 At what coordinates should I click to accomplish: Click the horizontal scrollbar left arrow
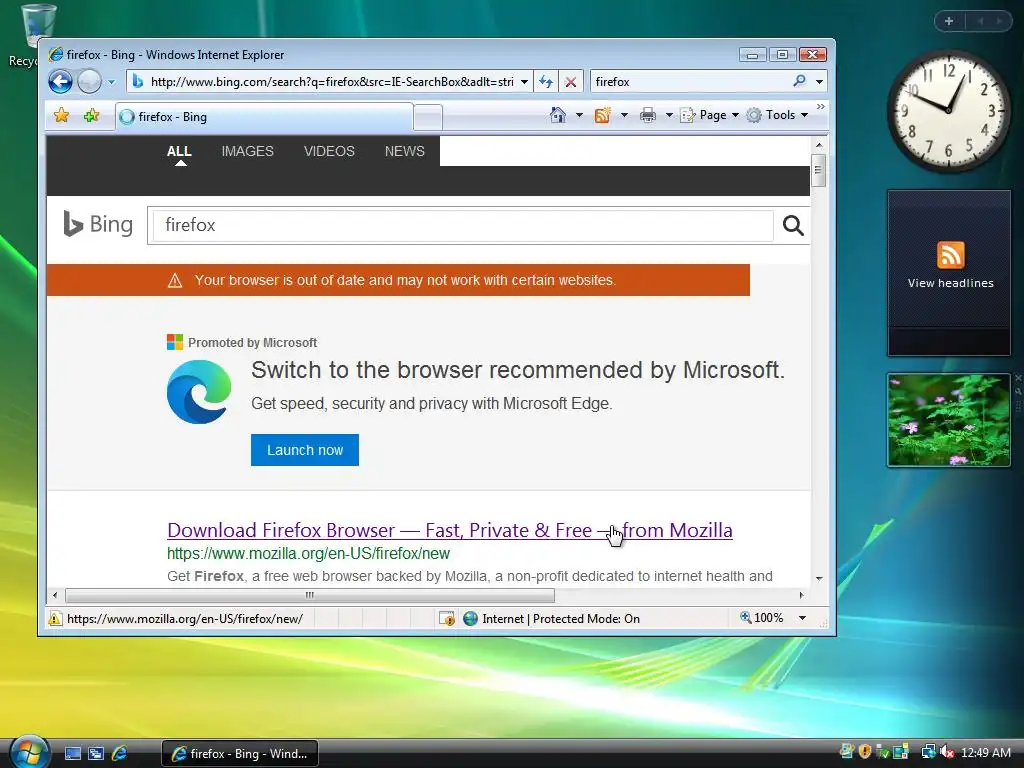[55, 595]
